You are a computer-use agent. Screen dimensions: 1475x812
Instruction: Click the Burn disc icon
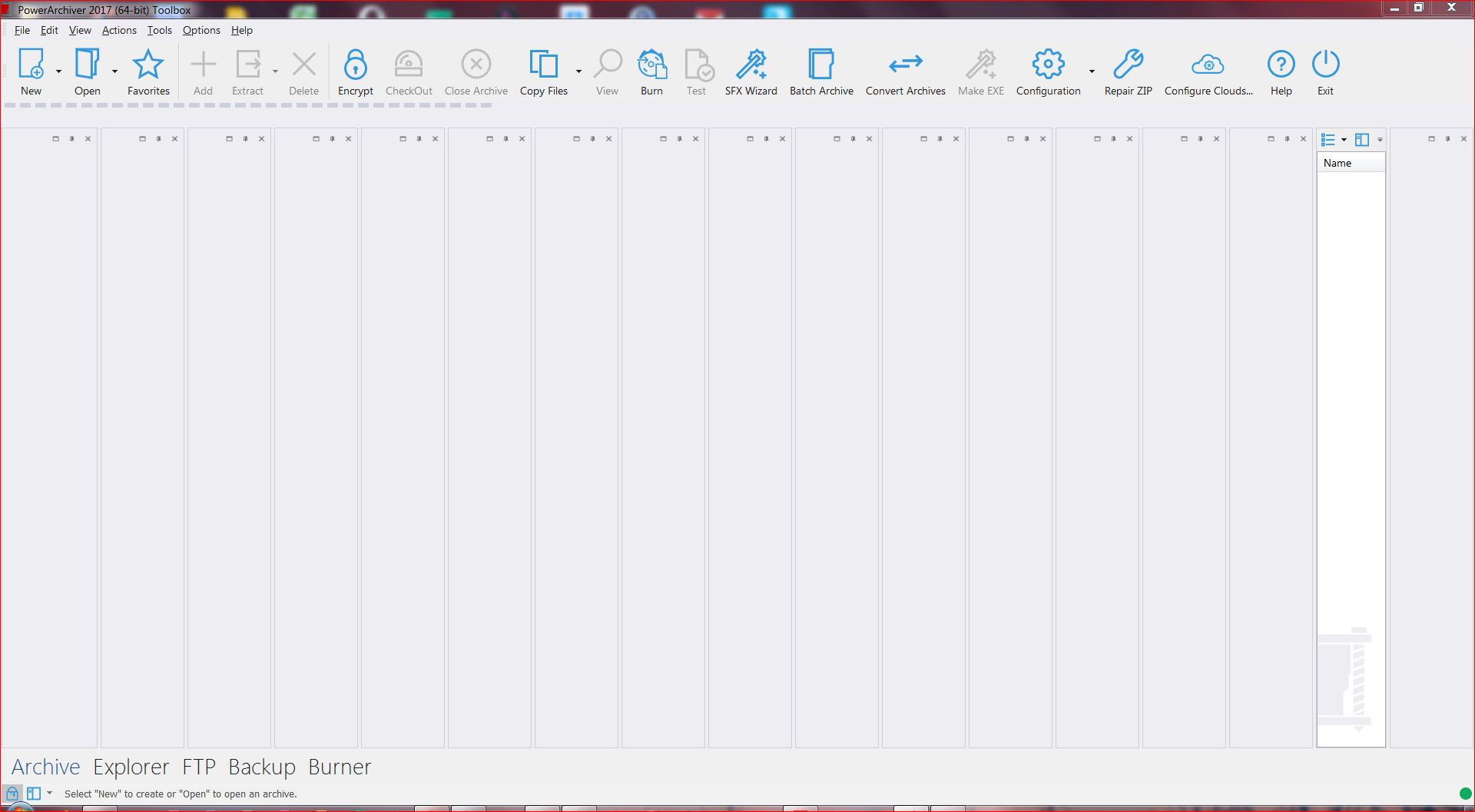(x=651, y=65)
